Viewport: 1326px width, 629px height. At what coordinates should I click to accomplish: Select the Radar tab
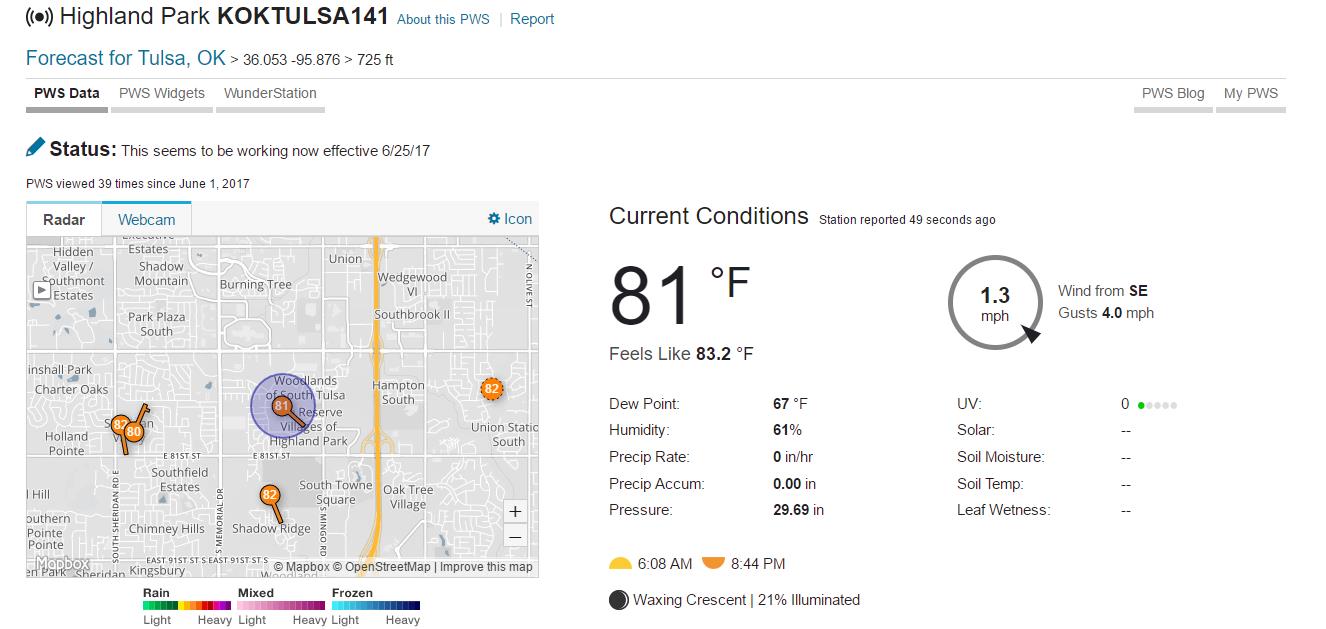point(64,220)
